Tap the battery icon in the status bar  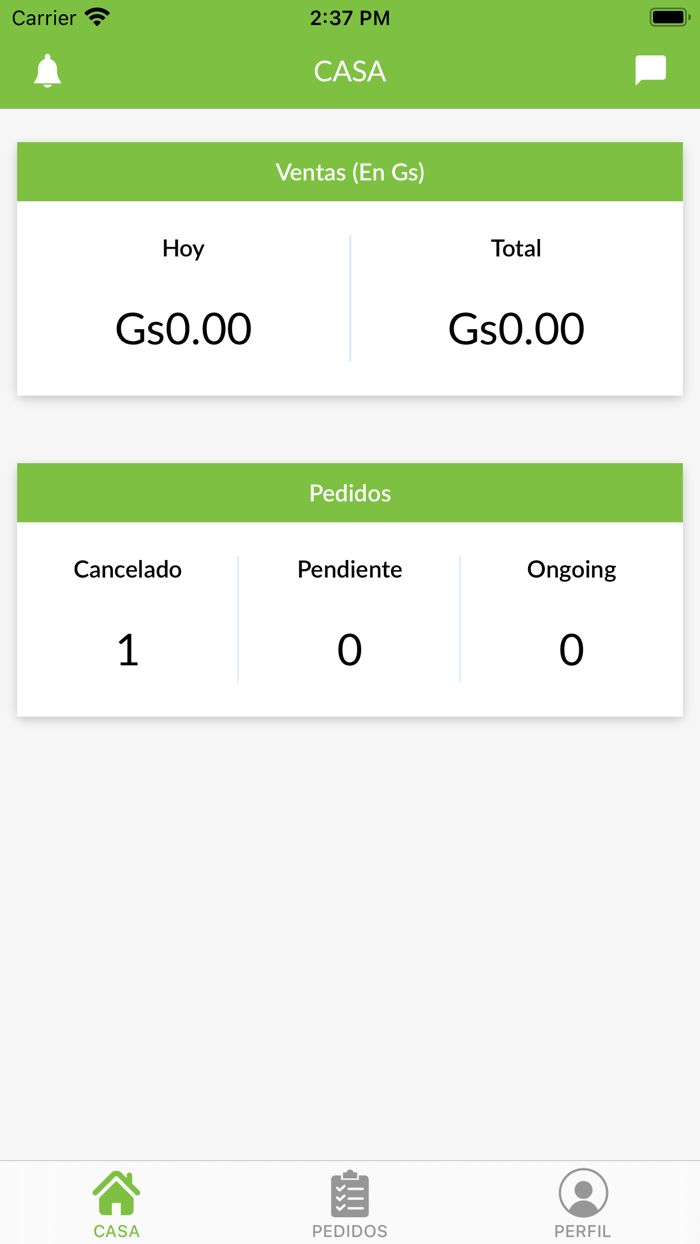668,16
